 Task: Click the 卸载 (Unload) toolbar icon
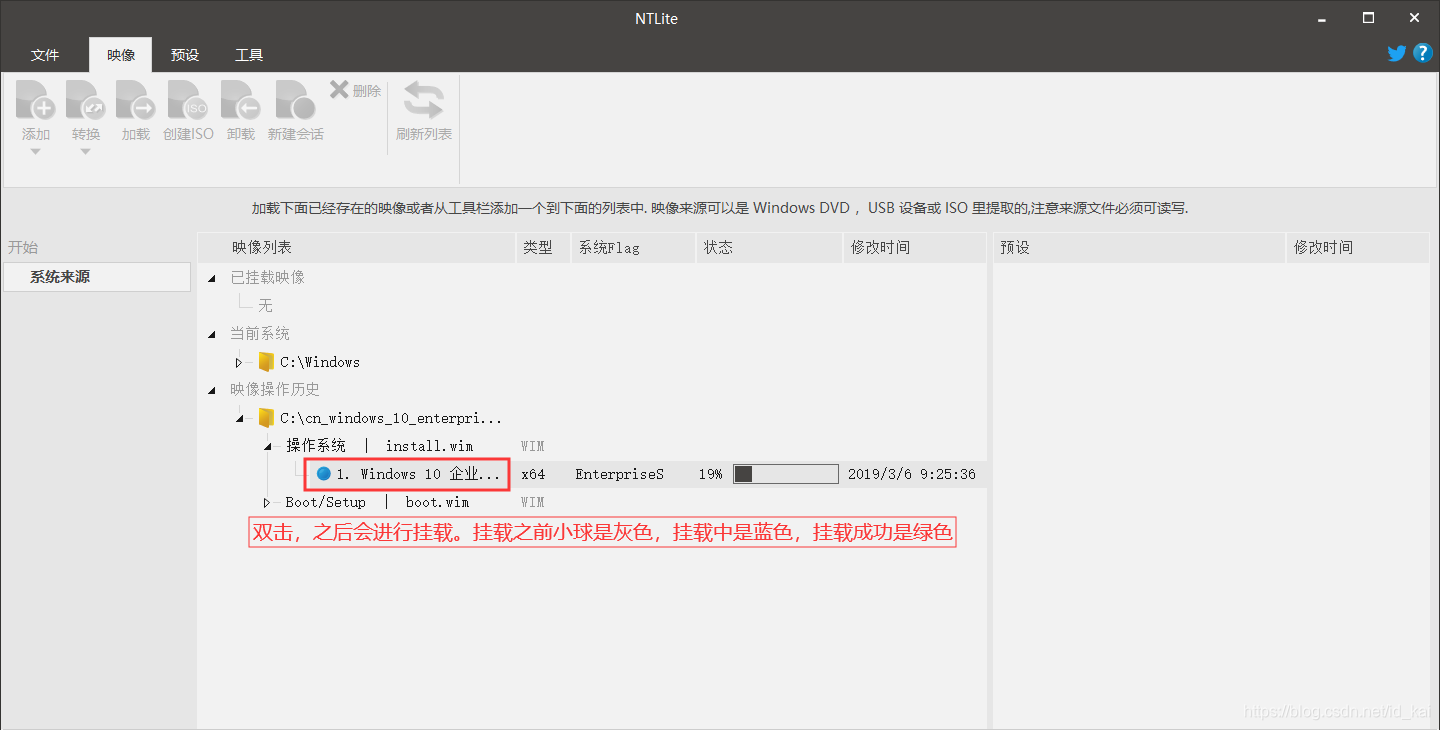pyautogui.click(x=240, y=102)
